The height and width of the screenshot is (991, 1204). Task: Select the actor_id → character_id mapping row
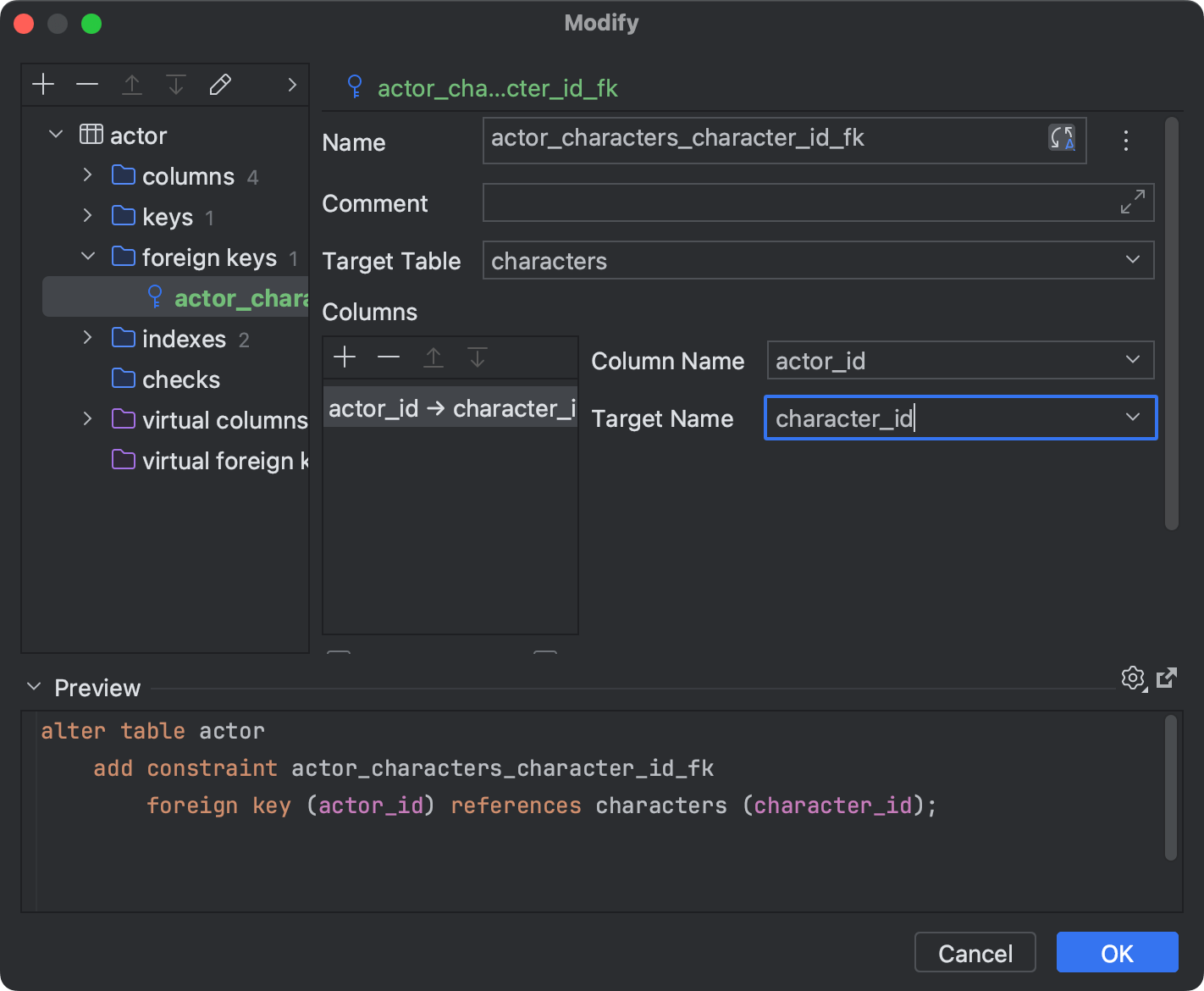(450, 407)
